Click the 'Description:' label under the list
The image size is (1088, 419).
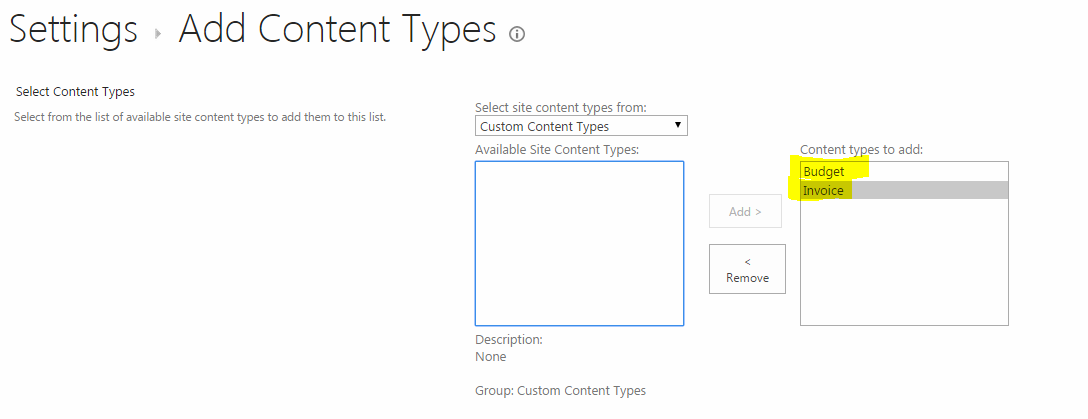509,339
